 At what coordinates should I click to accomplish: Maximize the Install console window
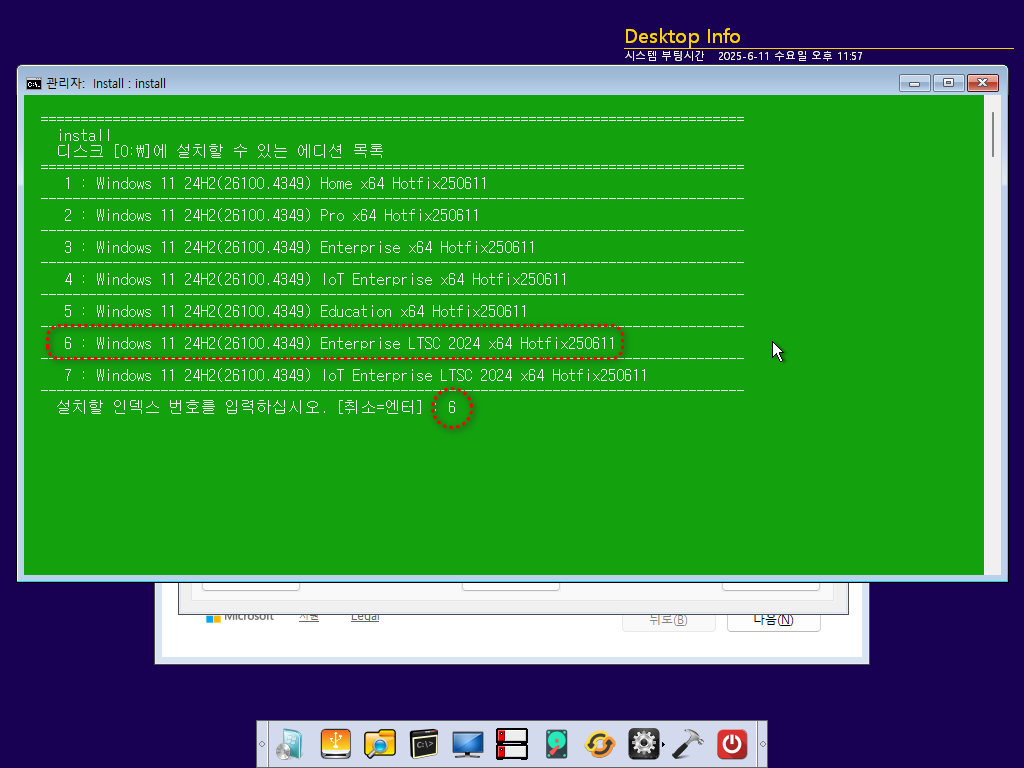pos(948,83)
